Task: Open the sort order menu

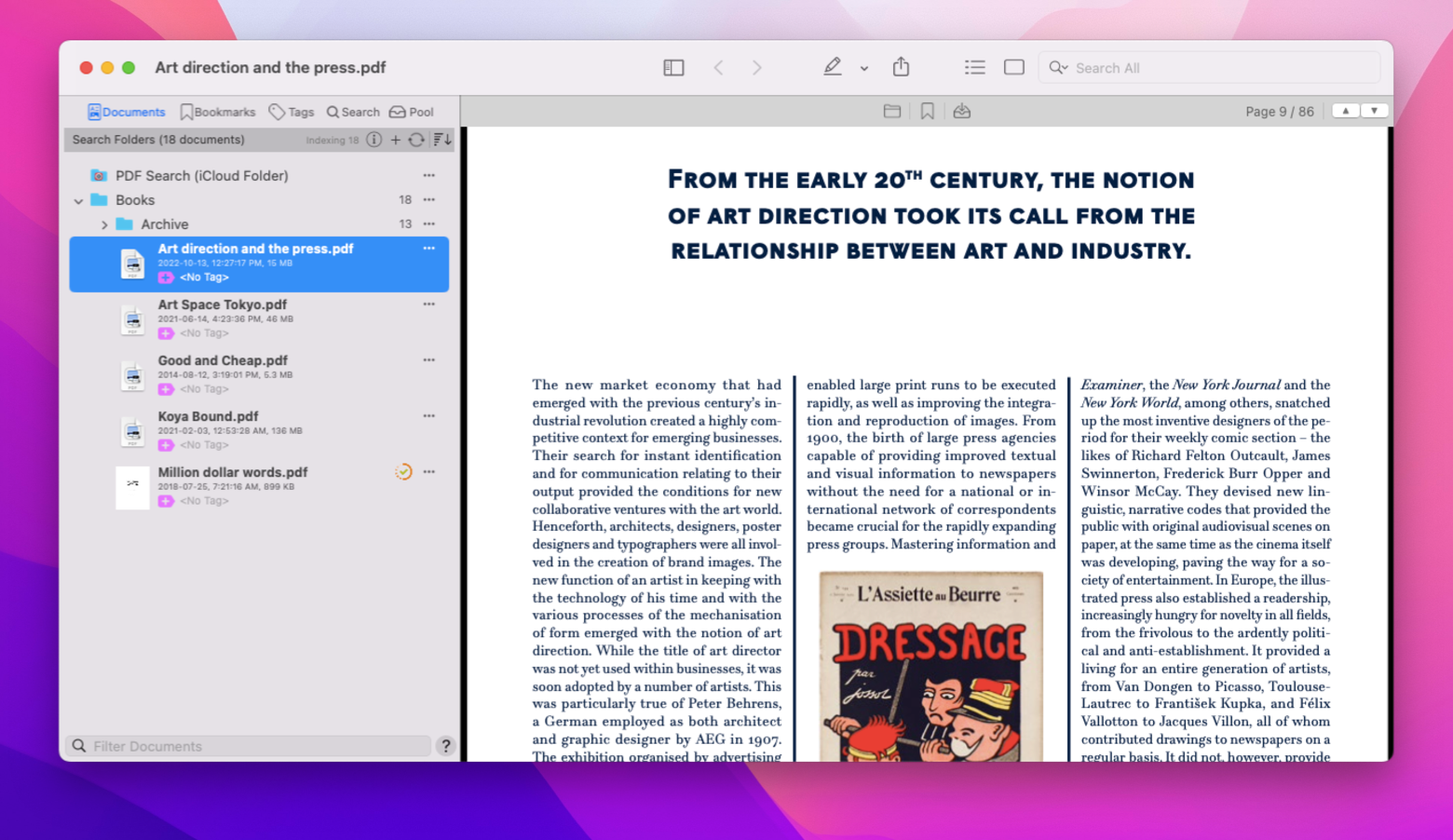Action: tap(442, 140)
